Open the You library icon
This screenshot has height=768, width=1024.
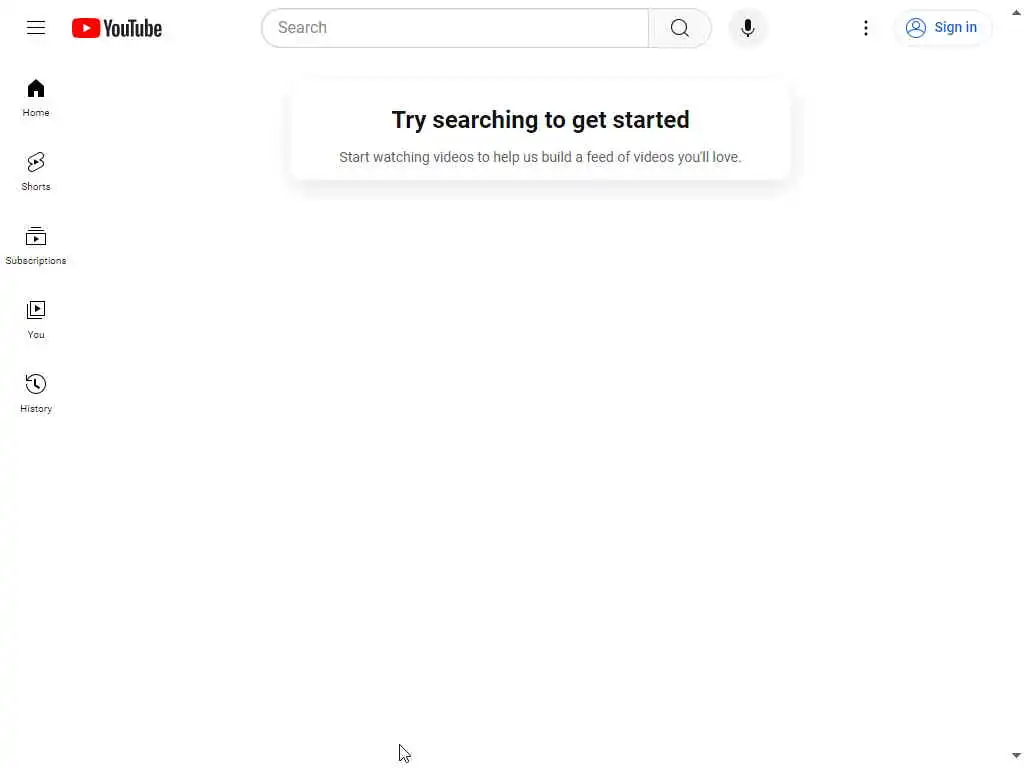[x=36, y=310]
